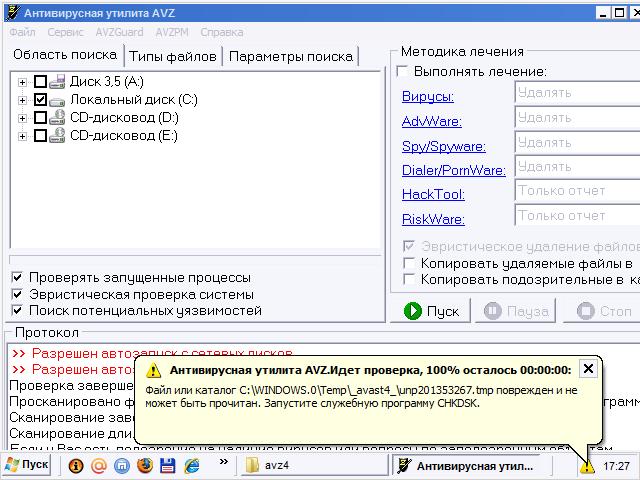The image size is (640, 480).
Task: Select CD-дисковод (E:) label in tree
Action: 124,136
